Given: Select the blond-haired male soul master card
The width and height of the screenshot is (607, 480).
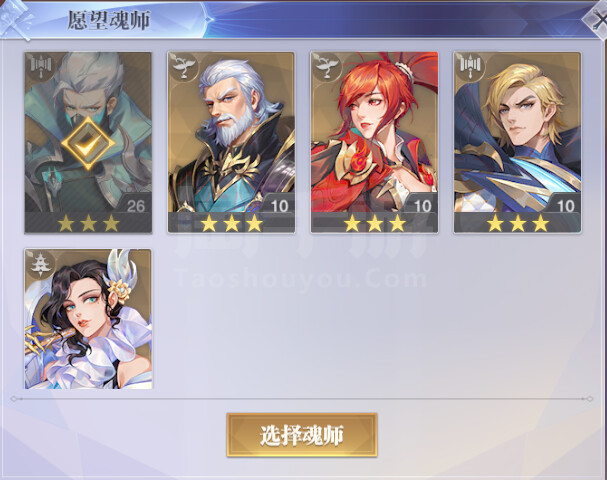Looking at the screenshot, I should (x=518, y=142).
